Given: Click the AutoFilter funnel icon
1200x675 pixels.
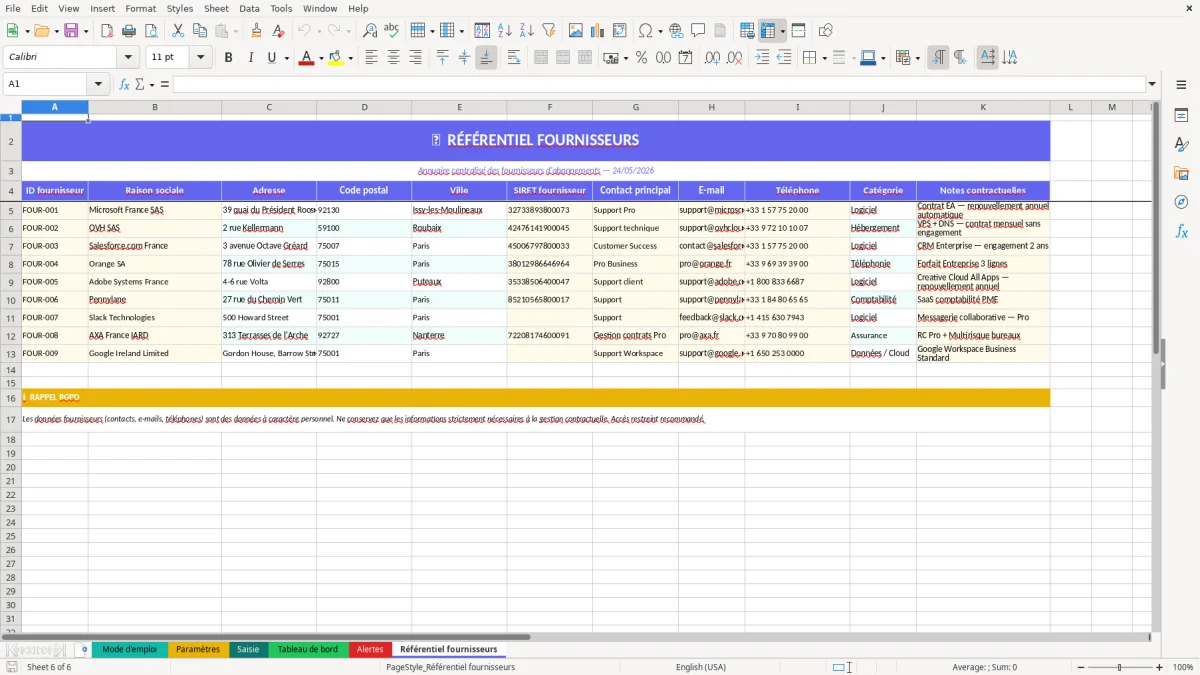Looking at the screenshot, I should coord(548,31).
